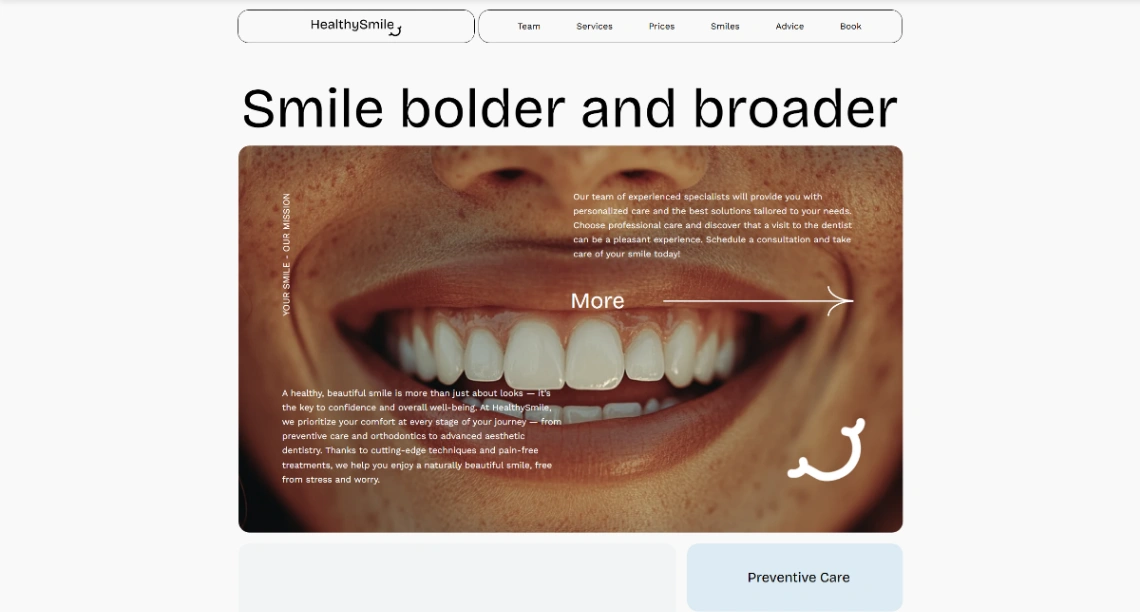Viewport: 1140px width, 612px height.
Task: Open the Advice section
Action: [x=790, y=26]
